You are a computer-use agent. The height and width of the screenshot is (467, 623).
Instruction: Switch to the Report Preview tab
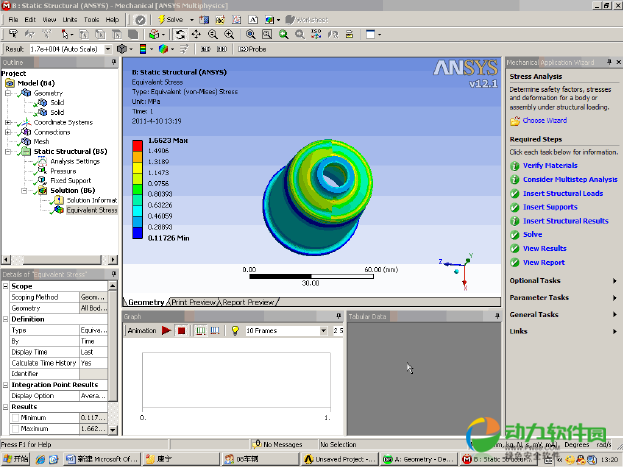tap(248, 302)
